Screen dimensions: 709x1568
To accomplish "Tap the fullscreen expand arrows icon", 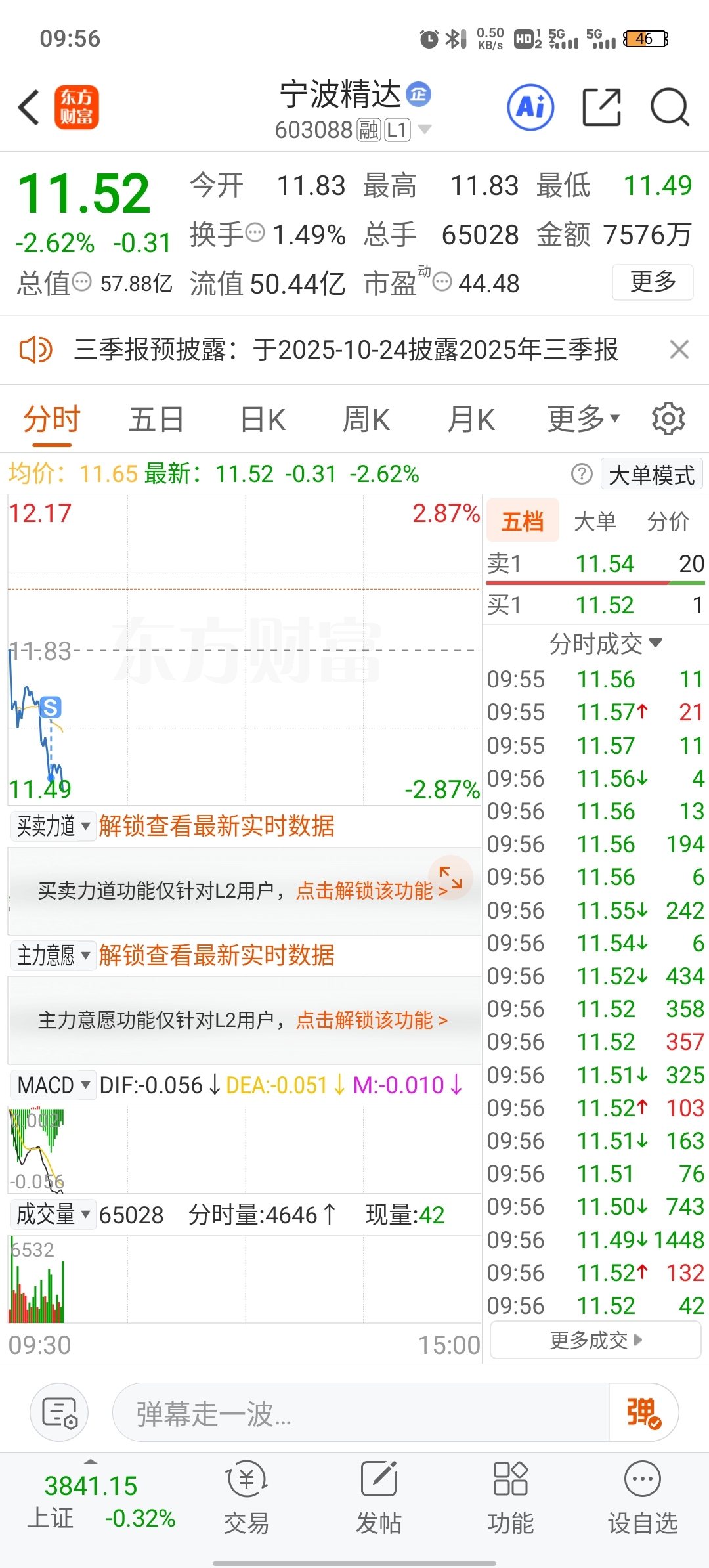I will tap(450, 877).
